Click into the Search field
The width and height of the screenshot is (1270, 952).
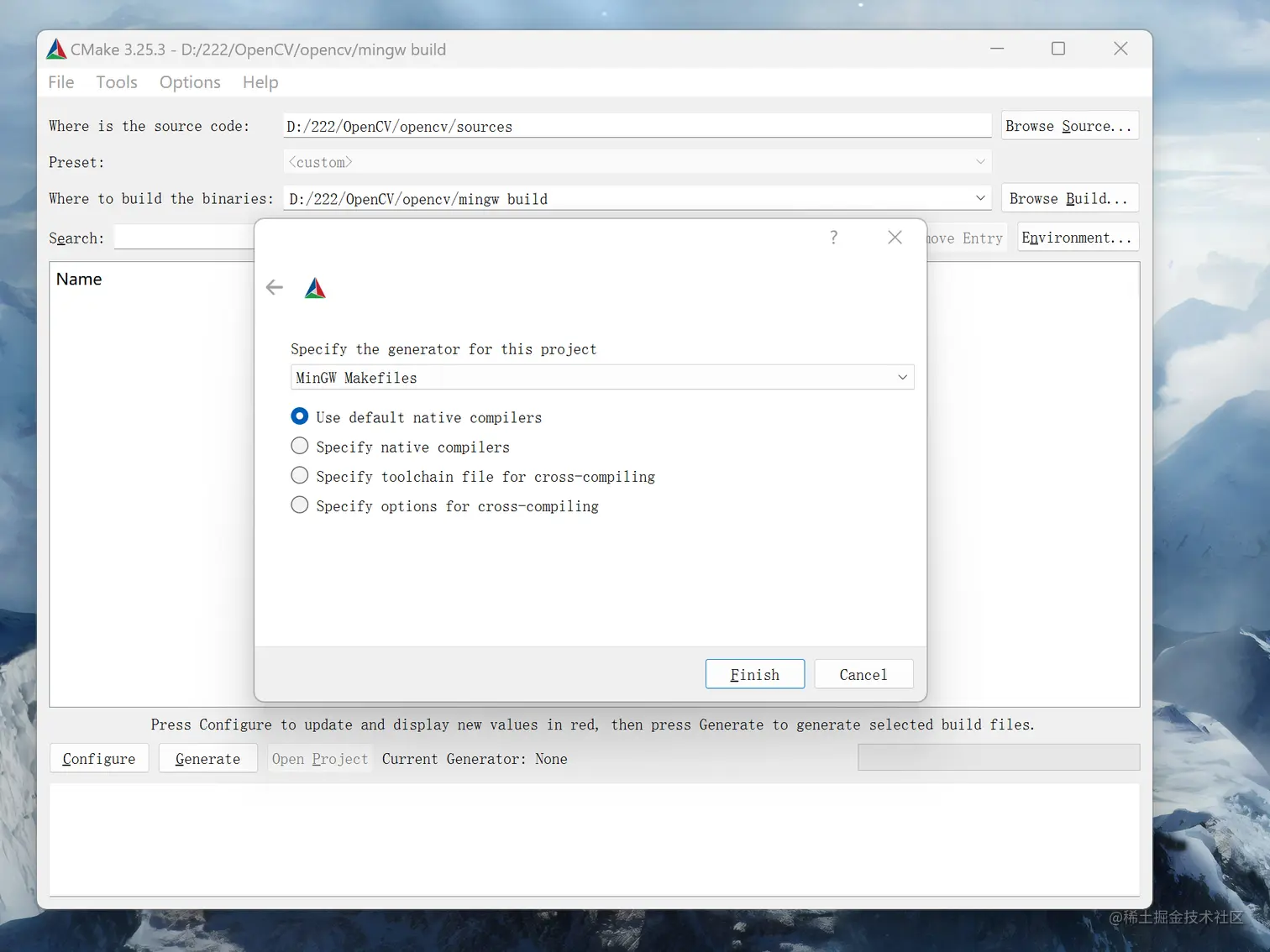tap(184, 238)
